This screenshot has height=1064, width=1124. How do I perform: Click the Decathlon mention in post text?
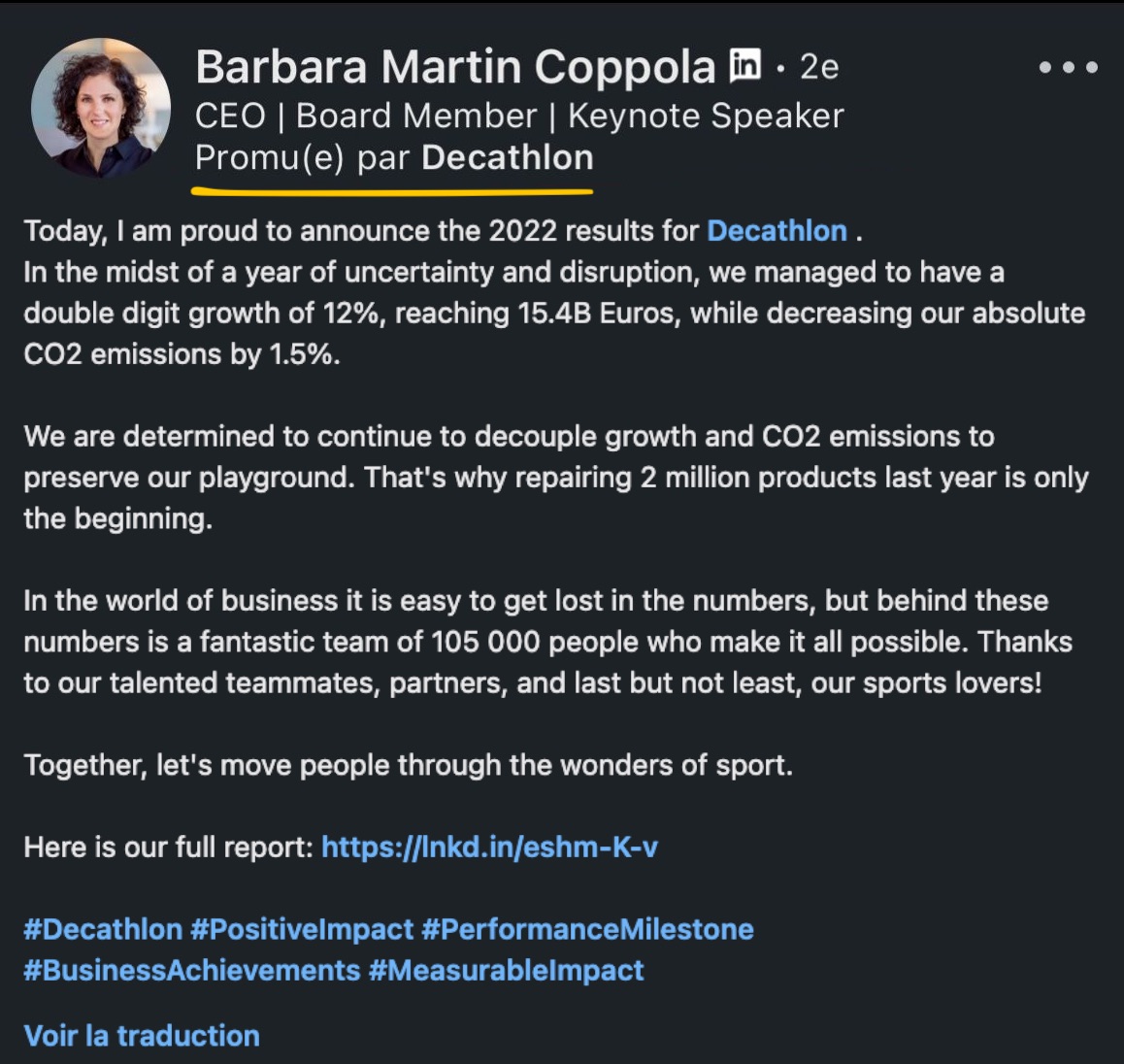pyautogui.click(x=777, y=231)
